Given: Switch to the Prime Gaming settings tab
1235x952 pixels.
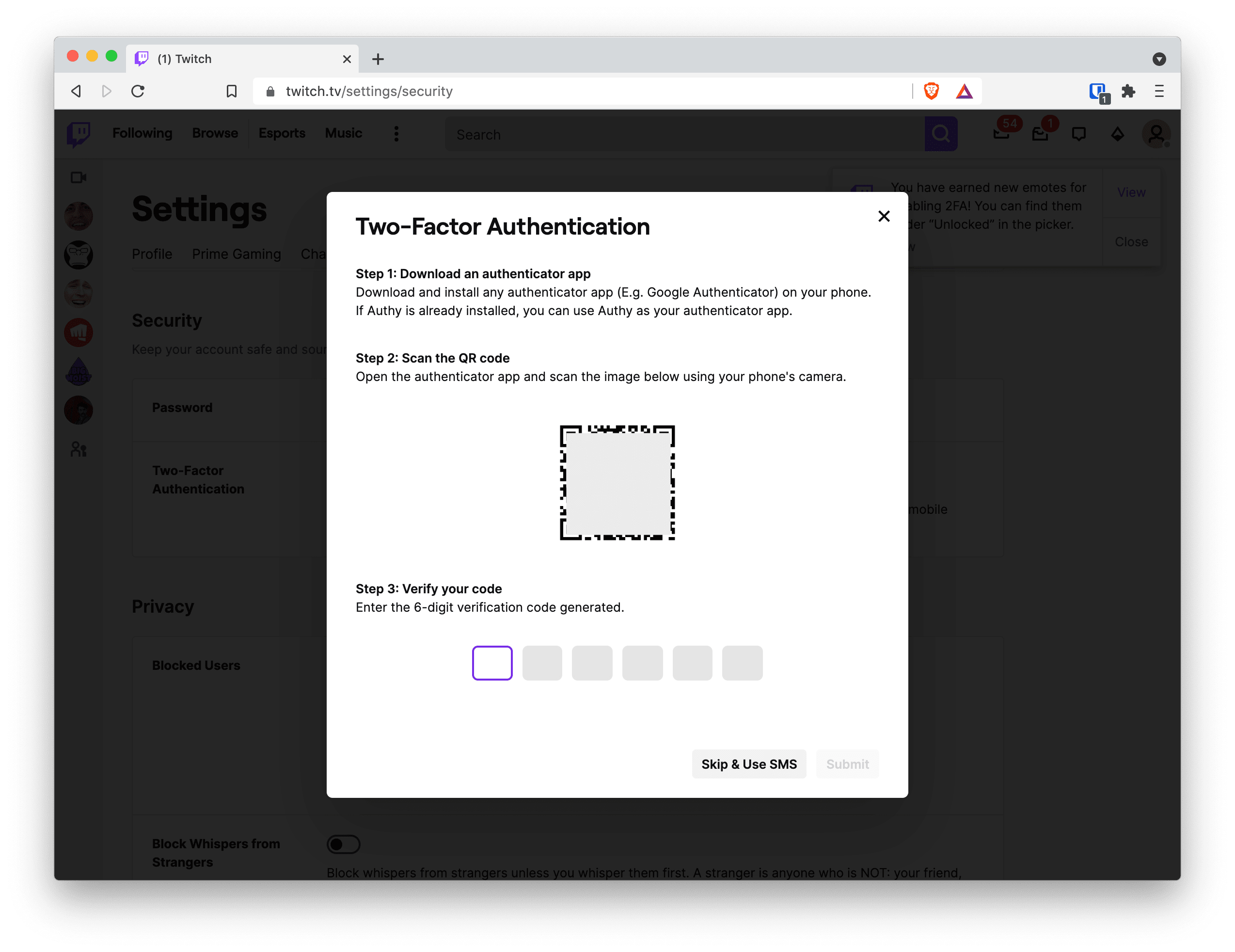Looking at the screenshot, I should point(237,254).
